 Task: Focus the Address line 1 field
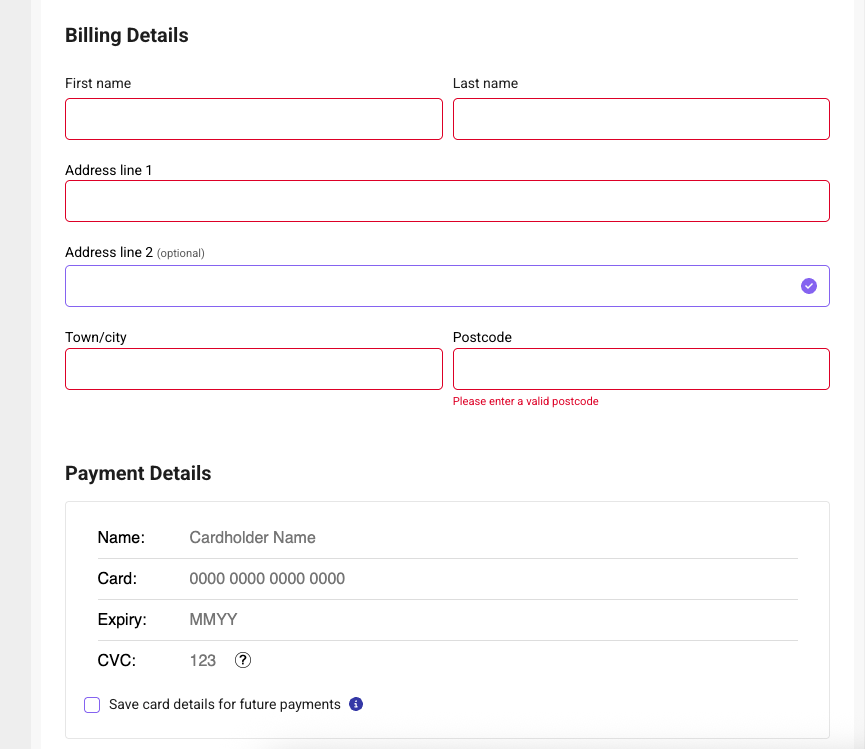pos(447,201)
